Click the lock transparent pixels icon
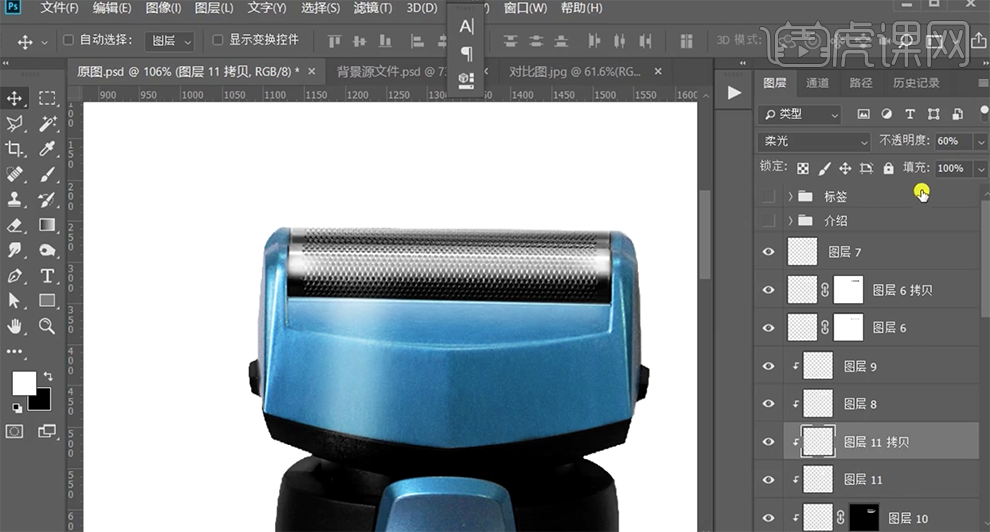This screenshot has height=532, width=990. (802, 168)
